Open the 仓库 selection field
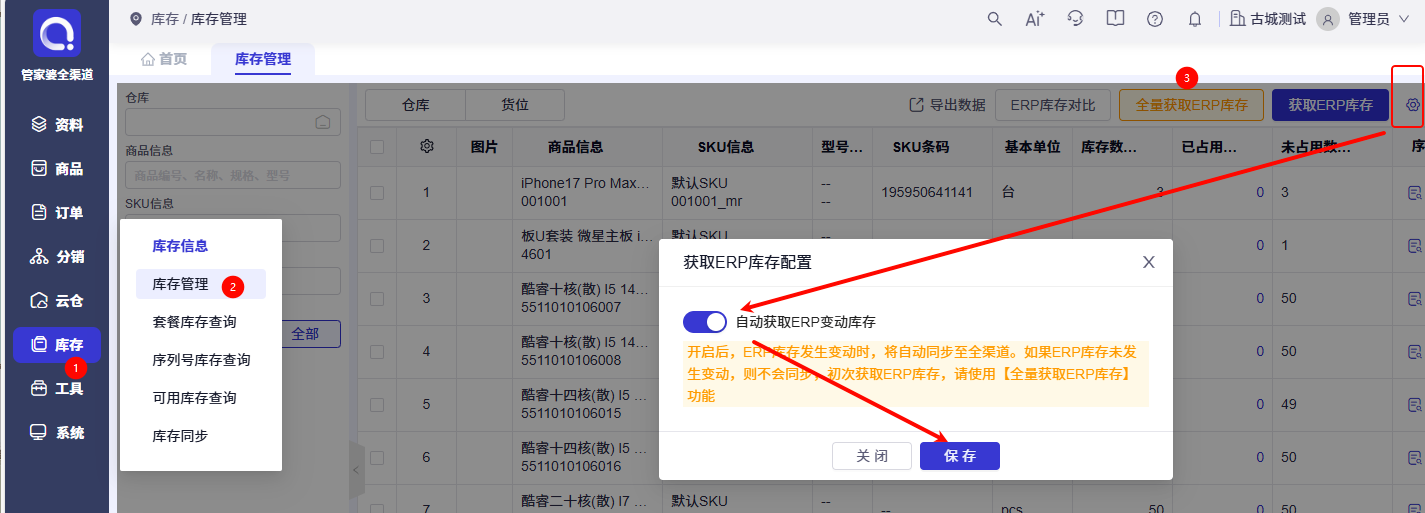Image resolution: width=1425 pixels, height=513 pixels. click(233, 122)
